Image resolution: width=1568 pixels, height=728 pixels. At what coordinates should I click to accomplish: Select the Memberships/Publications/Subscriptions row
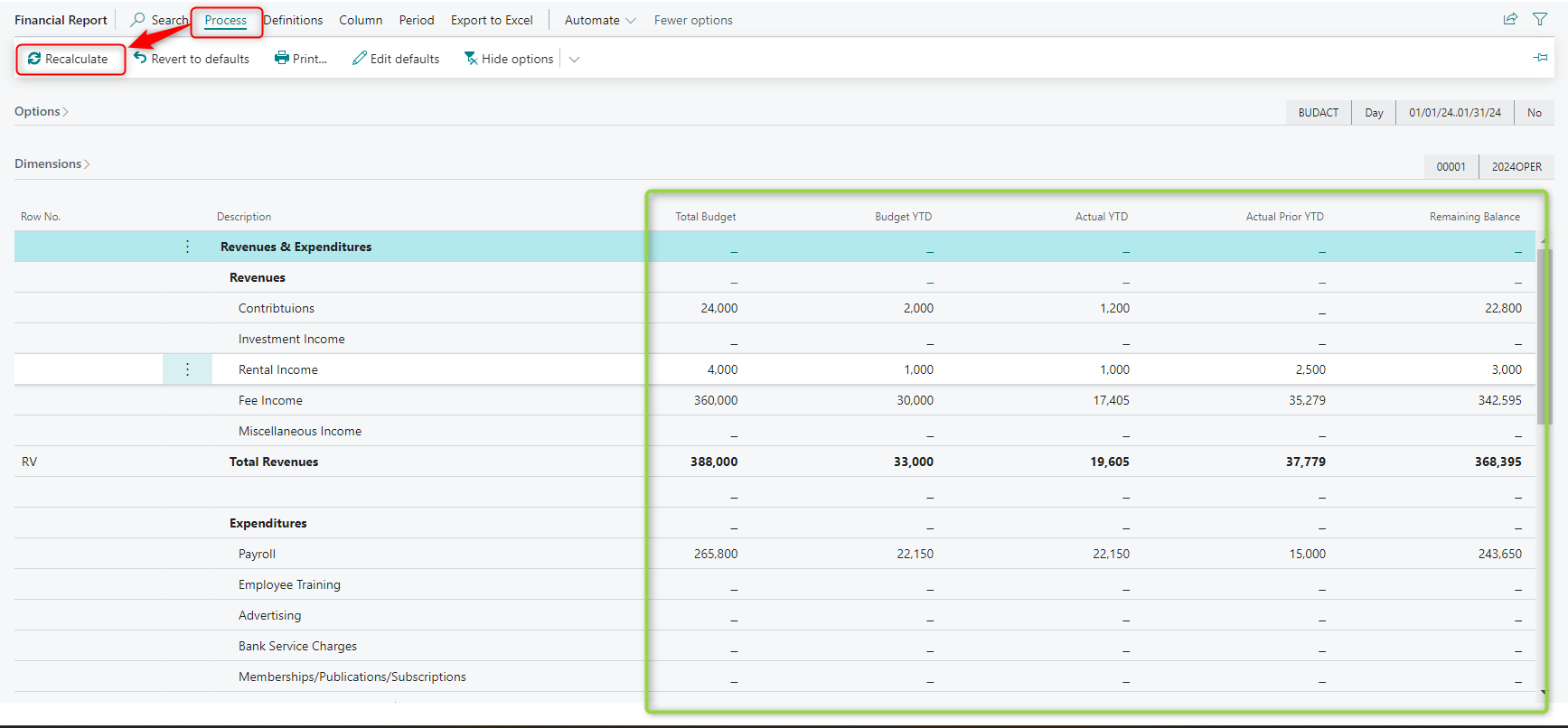(775, 677)
